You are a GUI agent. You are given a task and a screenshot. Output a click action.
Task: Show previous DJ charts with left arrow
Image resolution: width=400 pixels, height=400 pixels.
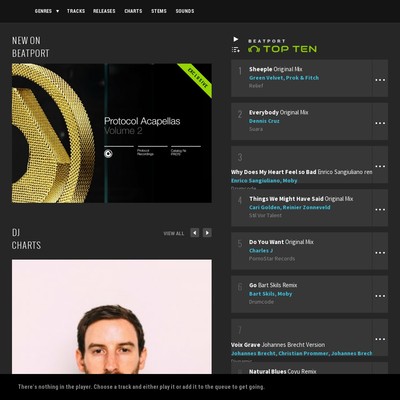[x=195, y=233]
